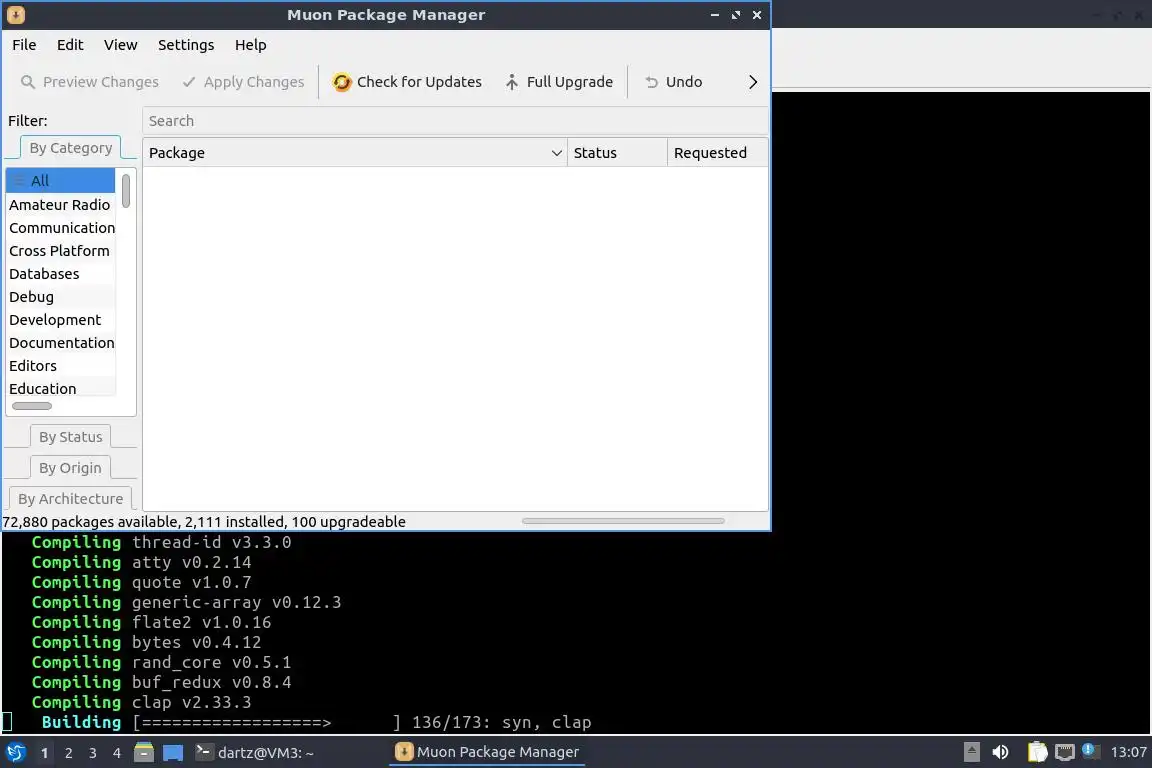This screenshot has height=768, width=1152.
Task: Click the package count status bar text
Action: tap(204, 522)
